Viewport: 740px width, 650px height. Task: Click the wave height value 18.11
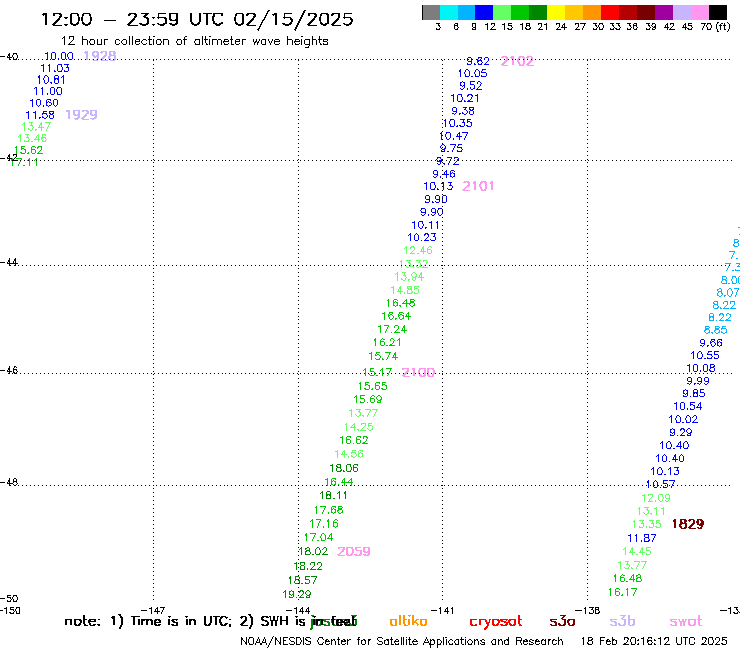click(333, 495)
